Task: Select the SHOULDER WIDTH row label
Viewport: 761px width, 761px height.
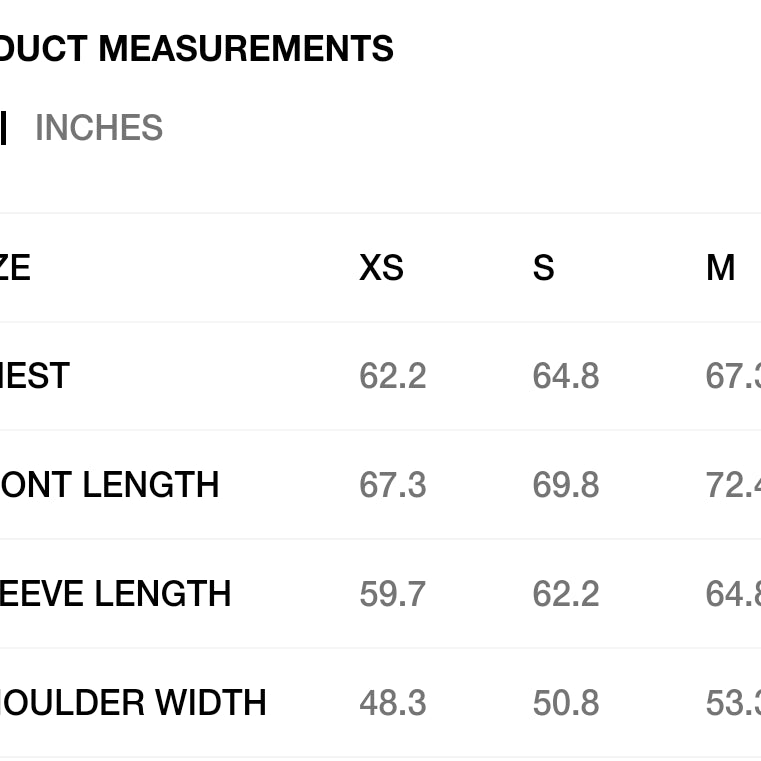Action: [x=133, y=703]
